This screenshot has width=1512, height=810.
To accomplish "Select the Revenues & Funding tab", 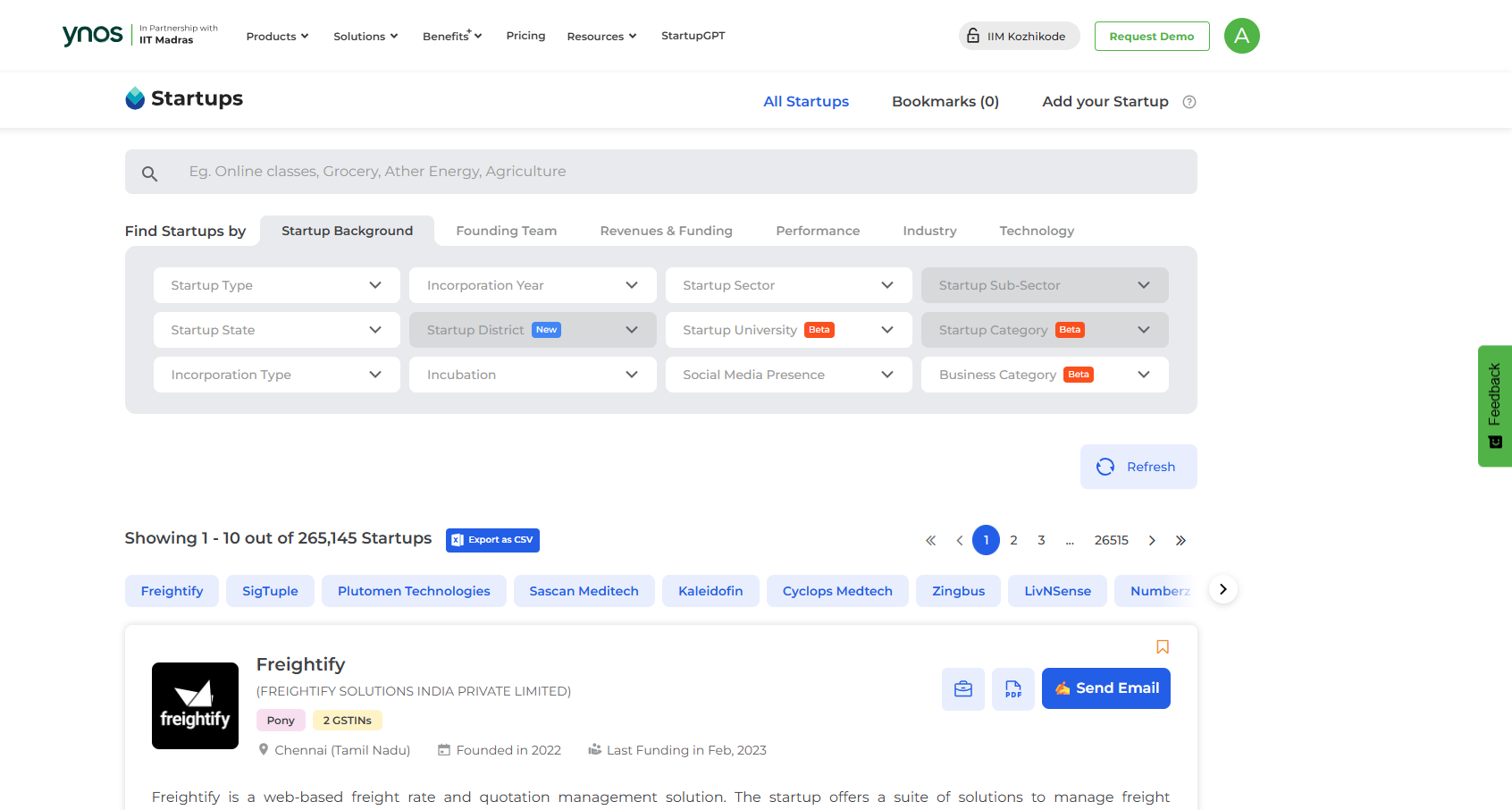I will point(666,231).
